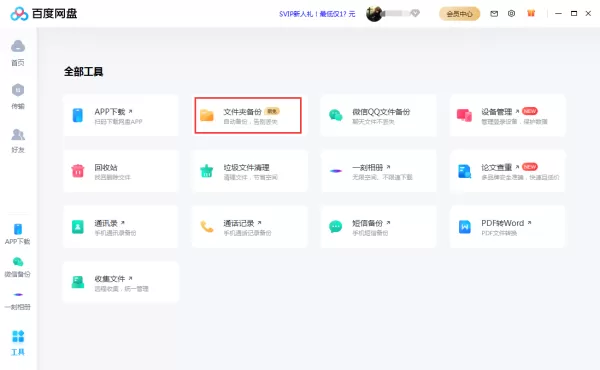Open the 短信备份 tool title

(367, 223)
